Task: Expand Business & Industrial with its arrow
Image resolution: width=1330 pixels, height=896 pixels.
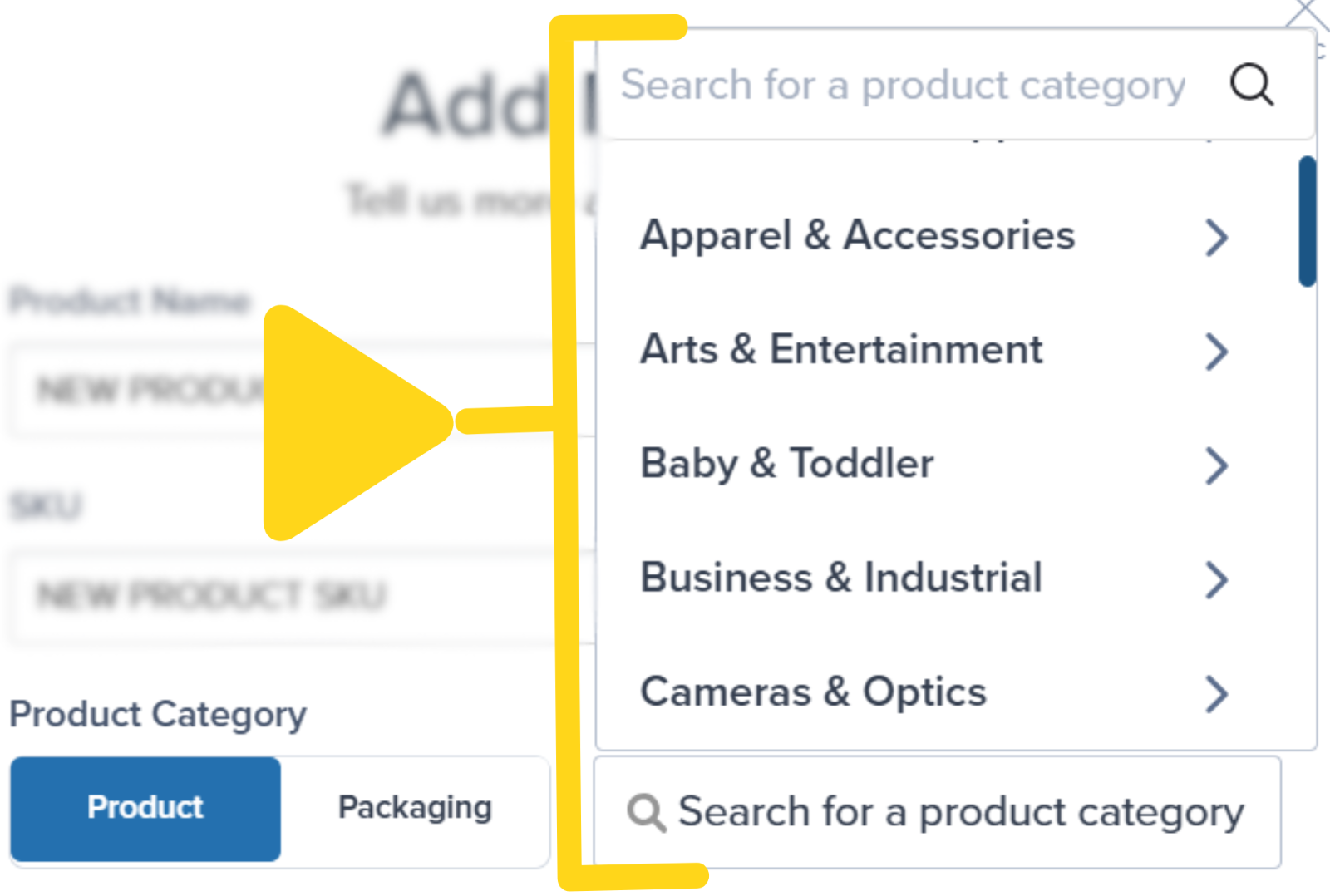Action: 1217,579
